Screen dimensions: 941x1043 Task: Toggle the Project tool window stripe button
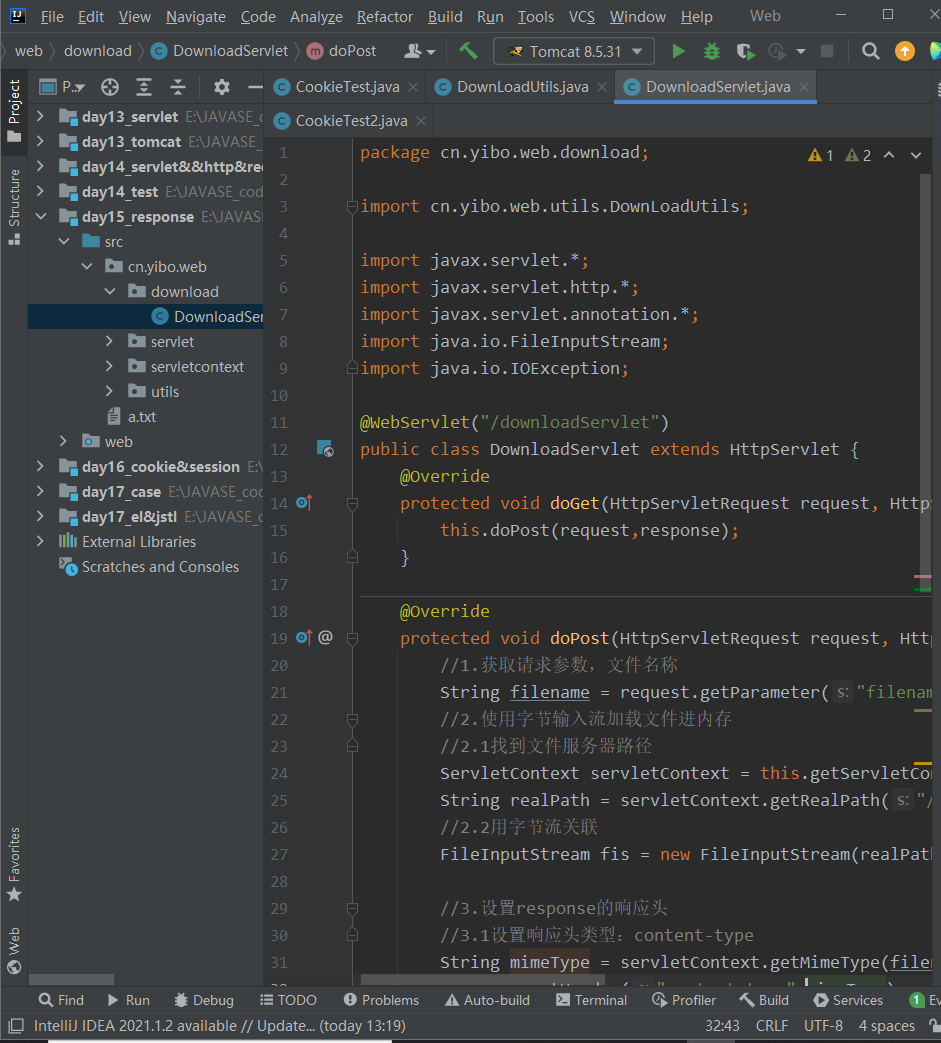[x=14, y=110]
